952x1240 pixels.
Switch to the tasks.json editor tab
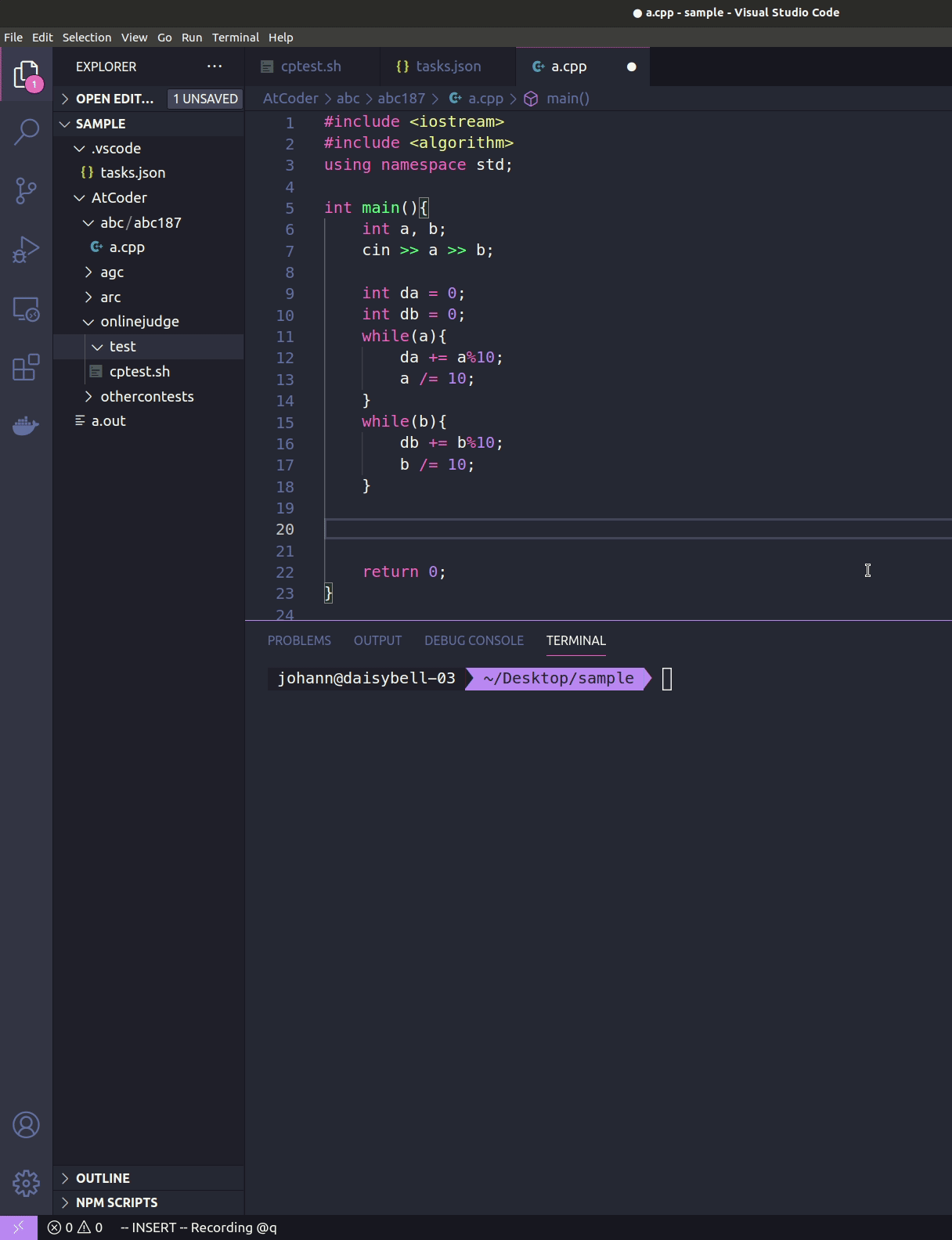[448, 67]
